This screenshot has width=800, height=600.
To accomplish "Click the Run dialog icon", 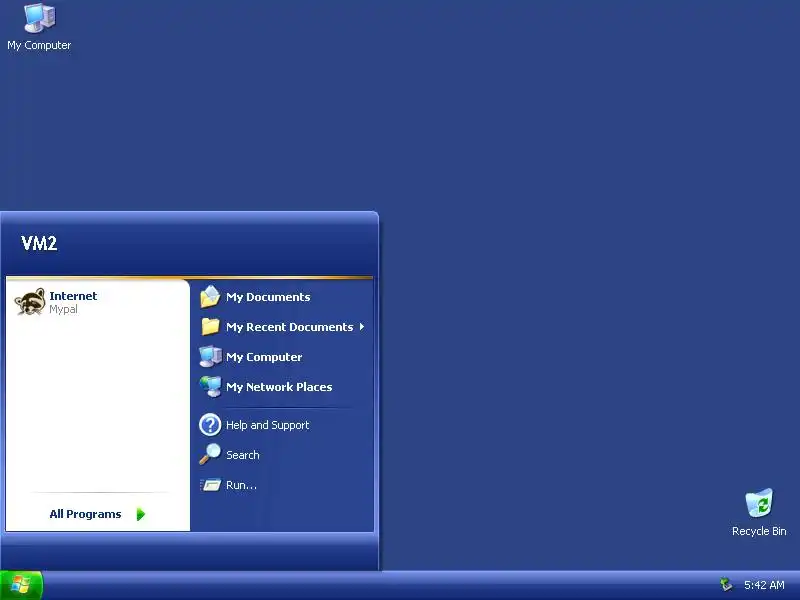I will (x=210, y=485).
